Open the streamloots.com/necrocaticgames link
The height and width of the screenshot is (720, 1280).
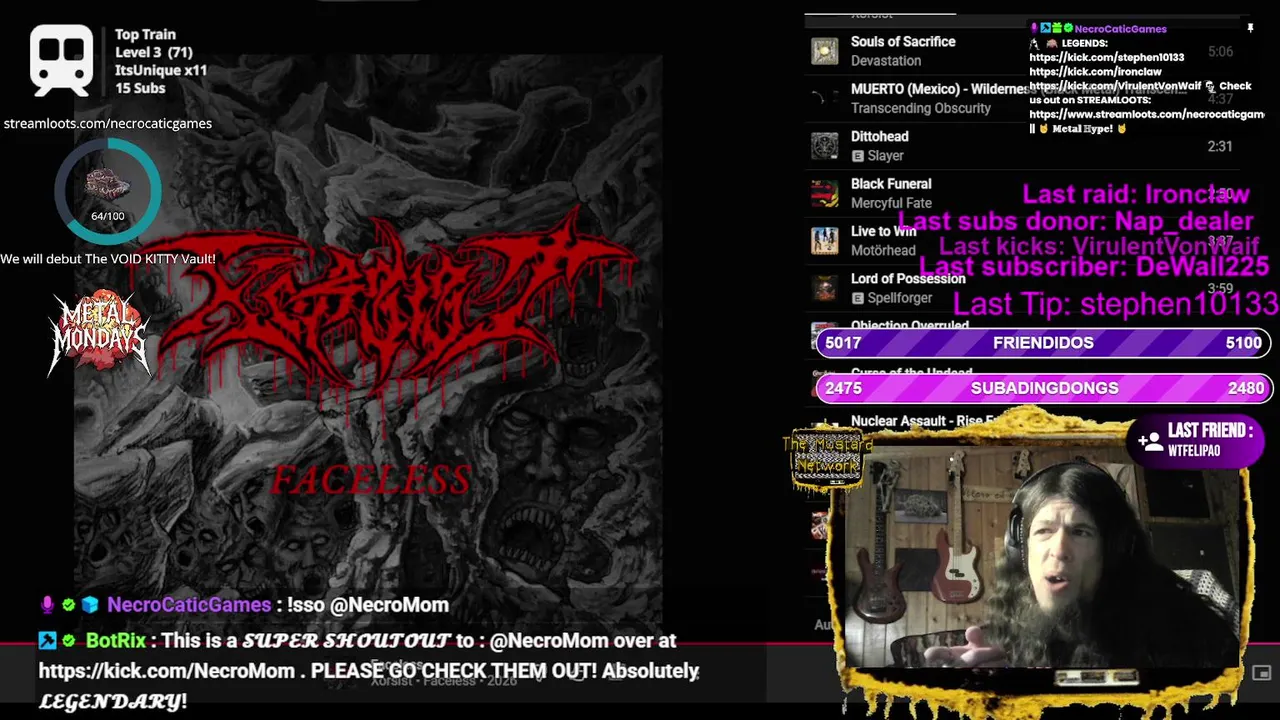pyautogui.click(x=107, y=123)
